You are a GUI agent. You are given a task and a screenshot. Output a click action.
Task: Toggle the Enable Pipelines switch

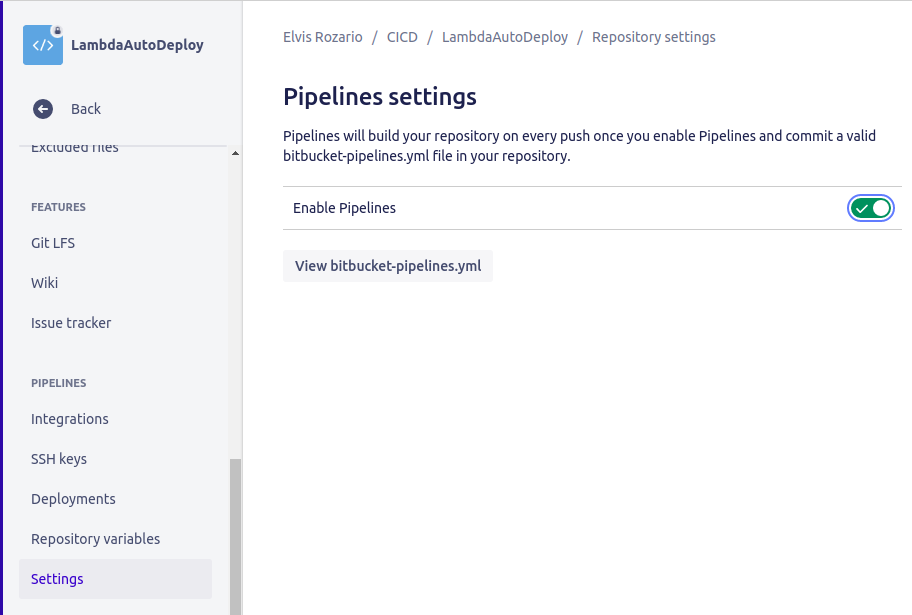[x=871, y=208]
